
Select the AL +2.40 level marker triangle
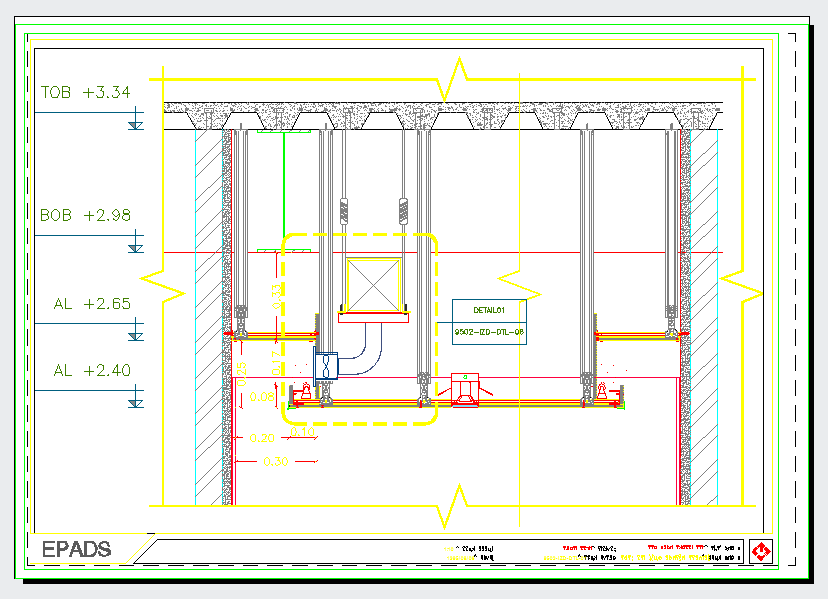pyautogui.click(x=137, y=400)
